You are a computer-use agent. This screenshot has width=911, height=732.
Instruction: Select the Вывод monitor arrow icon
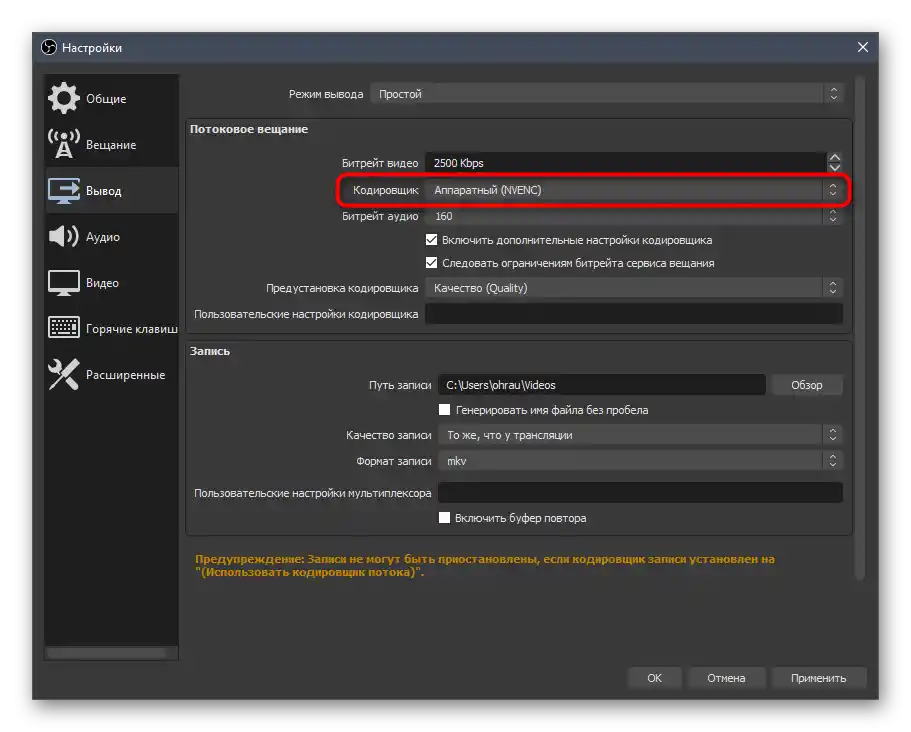click(x=64, y=191)
